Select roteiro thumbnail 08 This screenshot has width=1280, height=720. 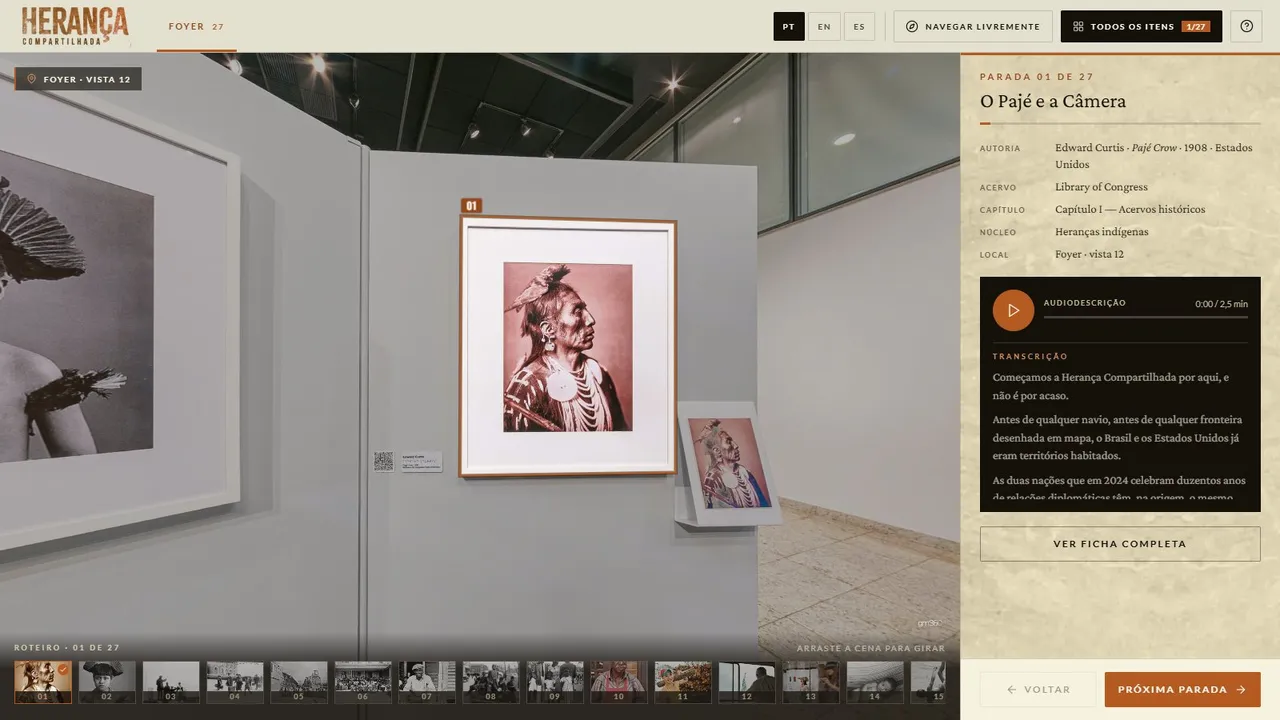[x=491, y=682]
